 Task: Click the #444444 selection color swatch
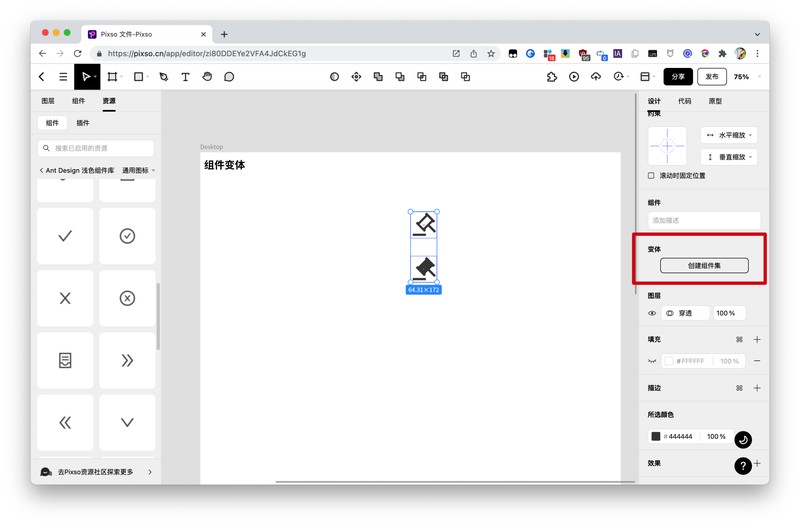click(x=656, y=436)
